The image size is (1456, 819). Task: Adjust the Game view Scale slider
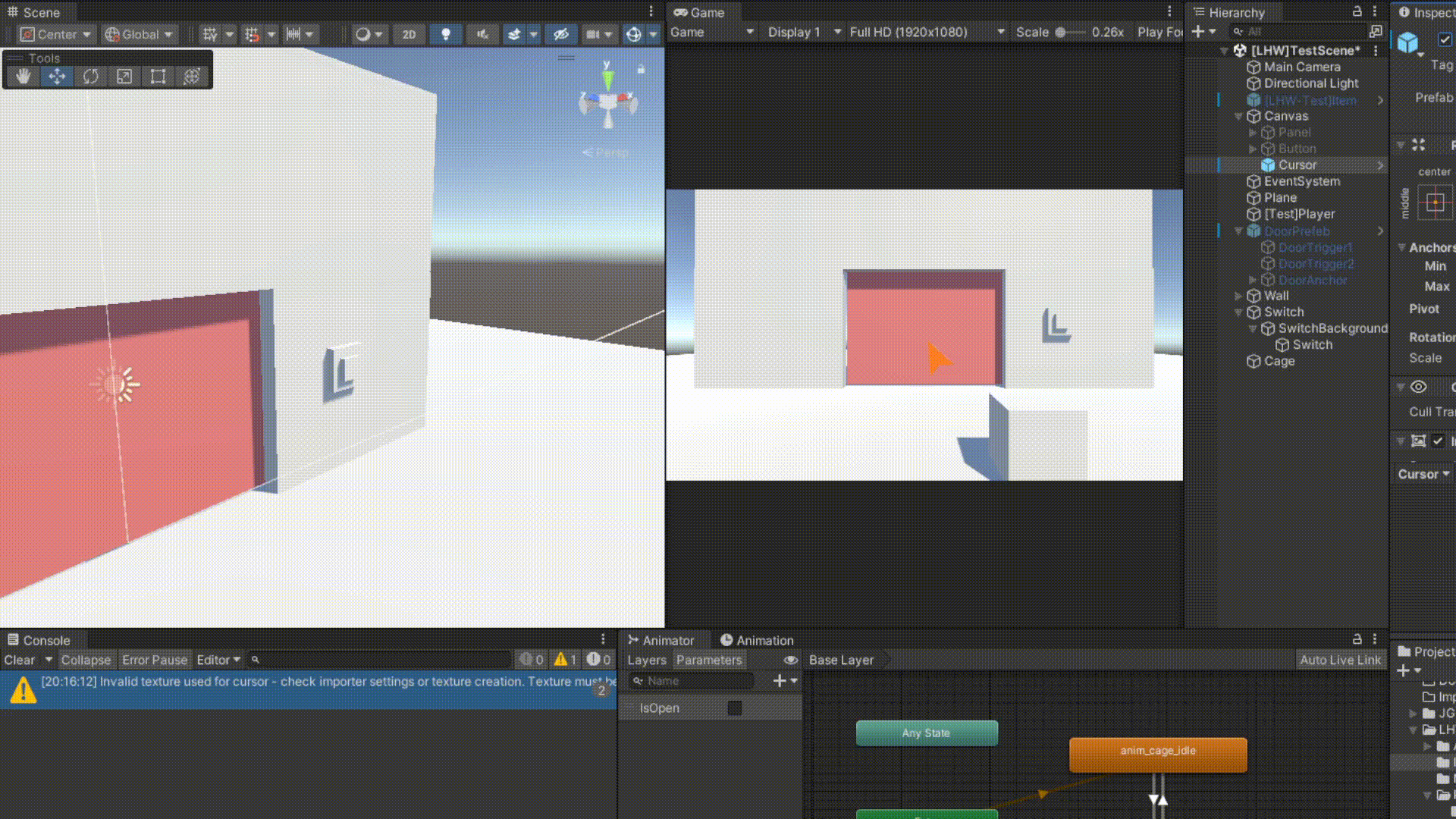pyautogui.click(x=1062, y=32)
